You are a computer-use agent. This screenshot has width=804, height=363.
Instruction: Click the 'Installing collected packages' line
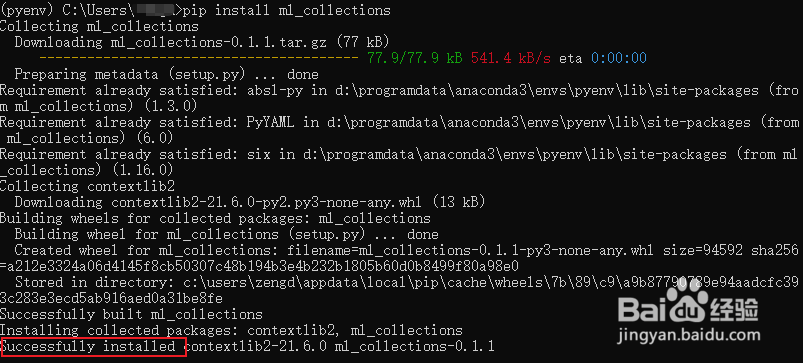(231, 330)
